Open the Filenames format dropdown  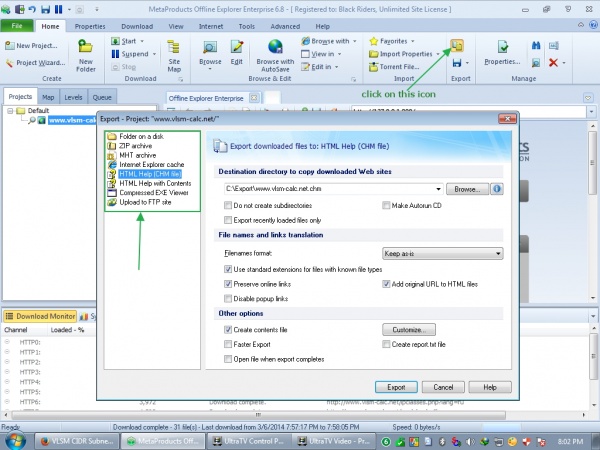[x=442, y=253]
